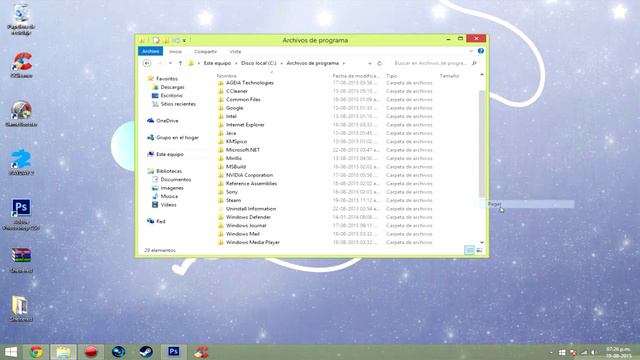640x360 pixels.
Task: Select the Google folder
Action: [x=234, y=108]
